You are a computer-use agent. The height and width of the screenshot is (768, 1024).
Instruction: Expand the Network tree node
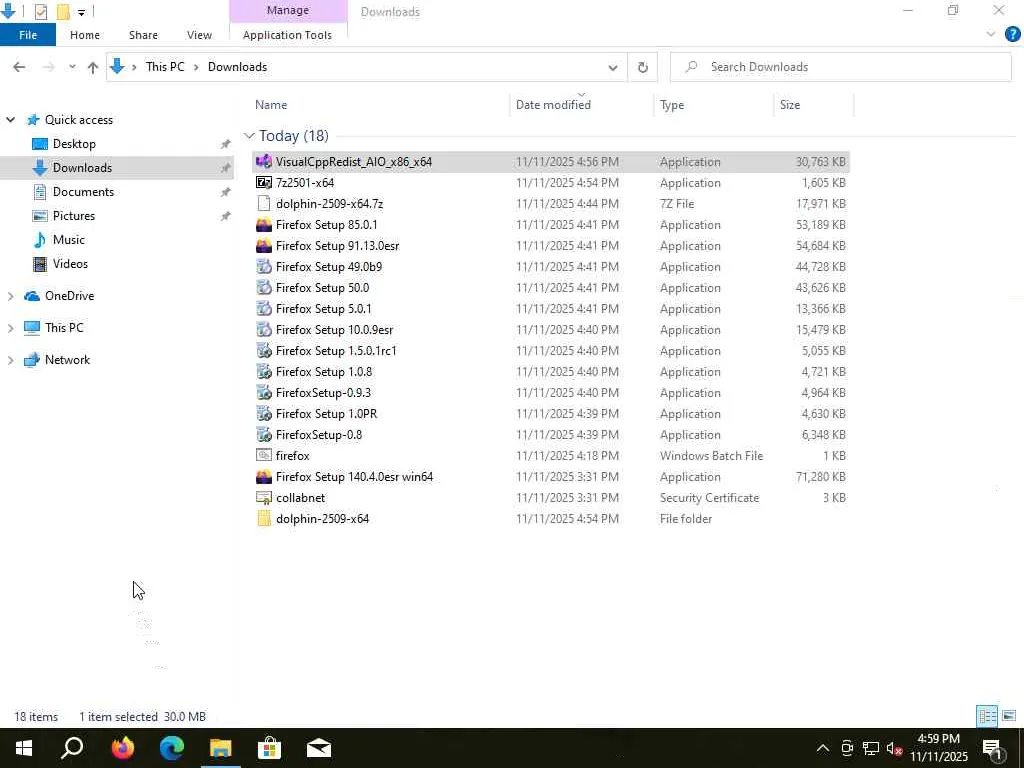click(x=10, y=360)
